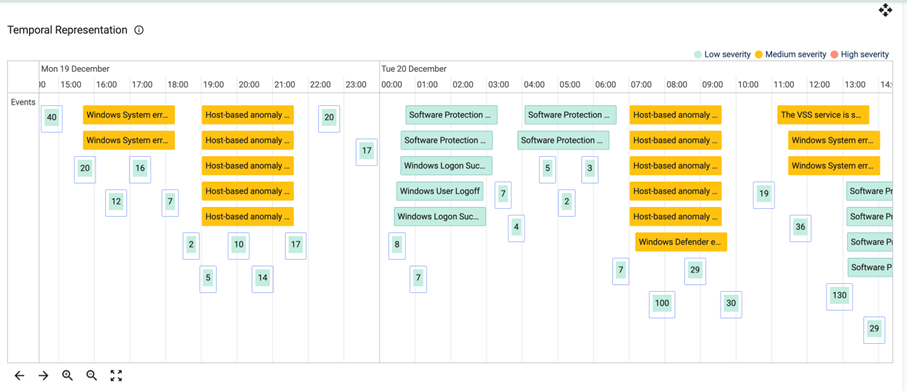Click the Mon 19 December date label
The image size is (907, 391).
pos(75,69)
